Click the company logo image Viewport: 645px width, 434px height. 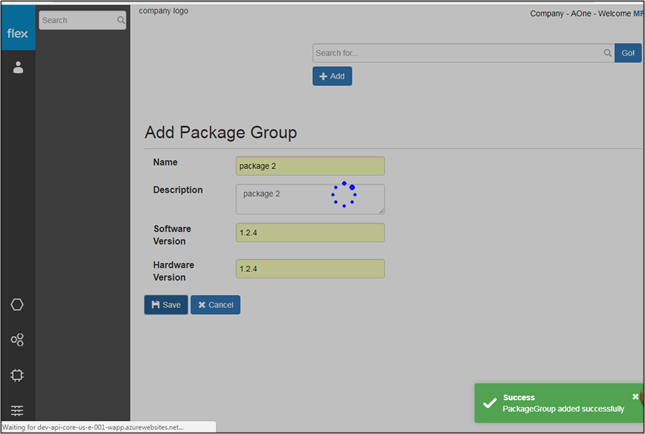point(163,11)
